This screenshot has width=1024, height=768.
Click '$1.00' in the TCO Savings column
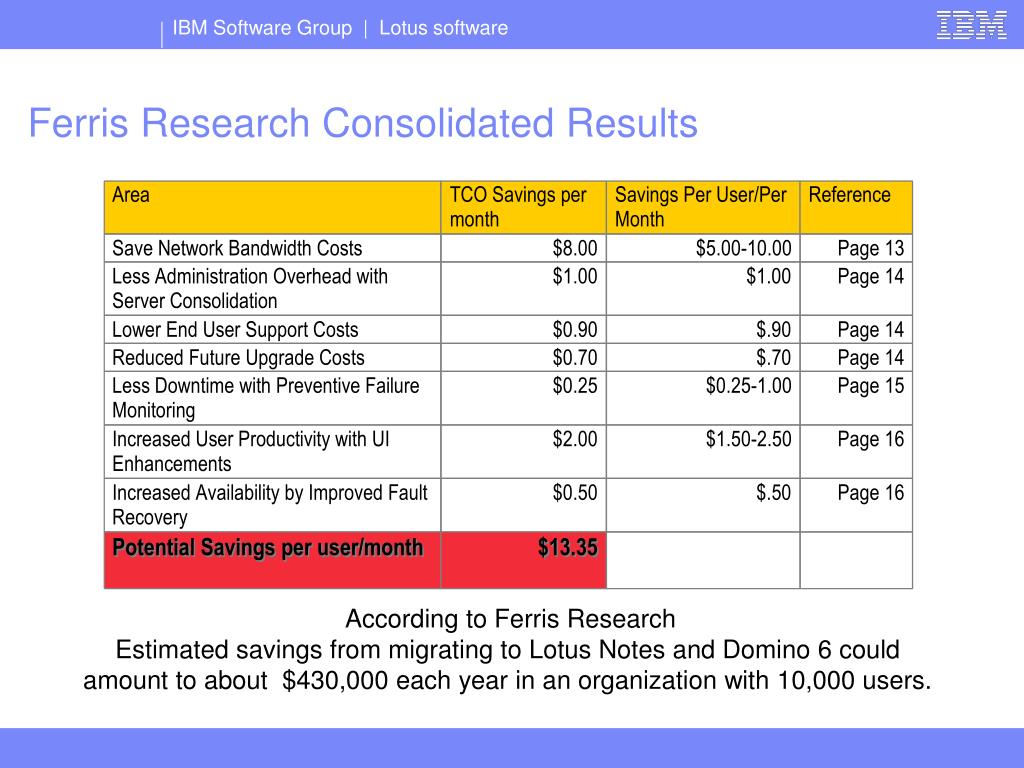524,289
